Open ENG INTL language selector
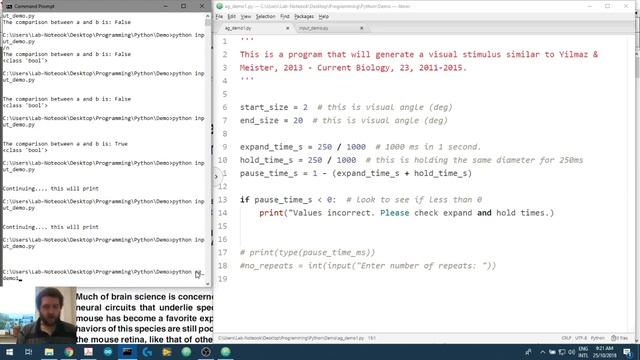The height and width of the screenshot is (360, 640). tap(583, 352)
